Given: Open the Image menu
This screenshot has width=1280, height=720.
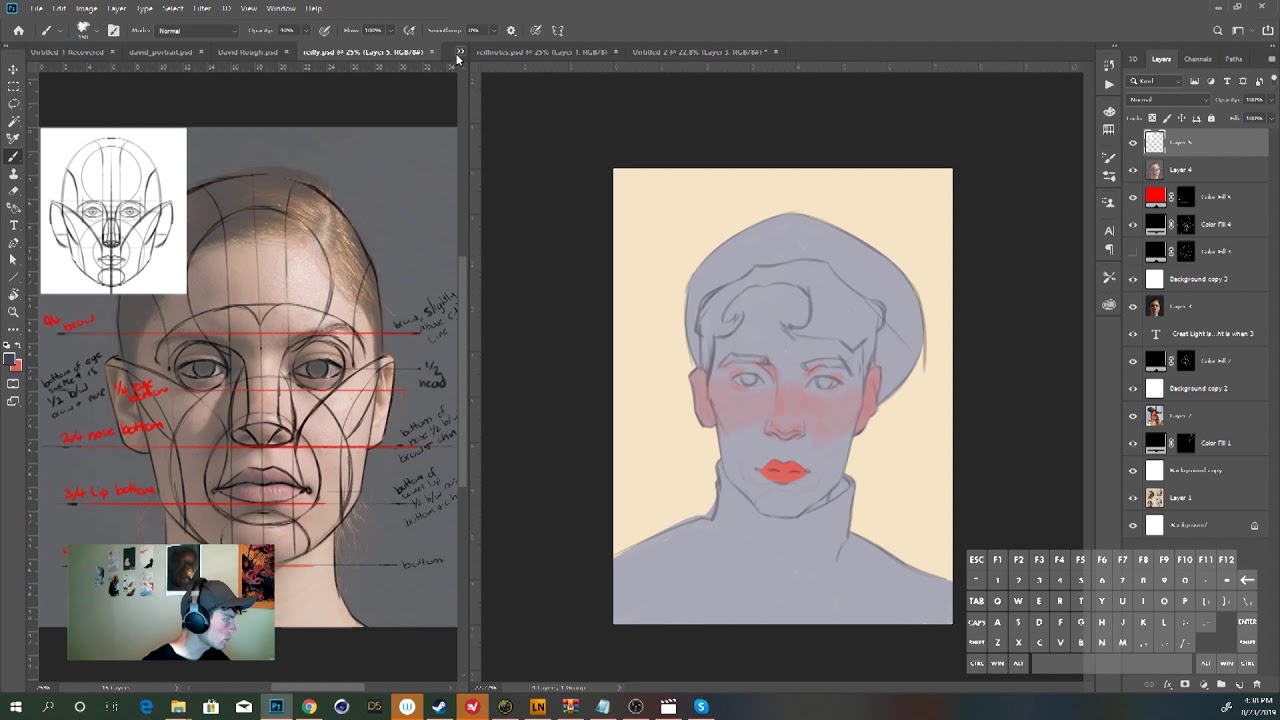Looking at the screenshot, I should [x=86, y=8].
